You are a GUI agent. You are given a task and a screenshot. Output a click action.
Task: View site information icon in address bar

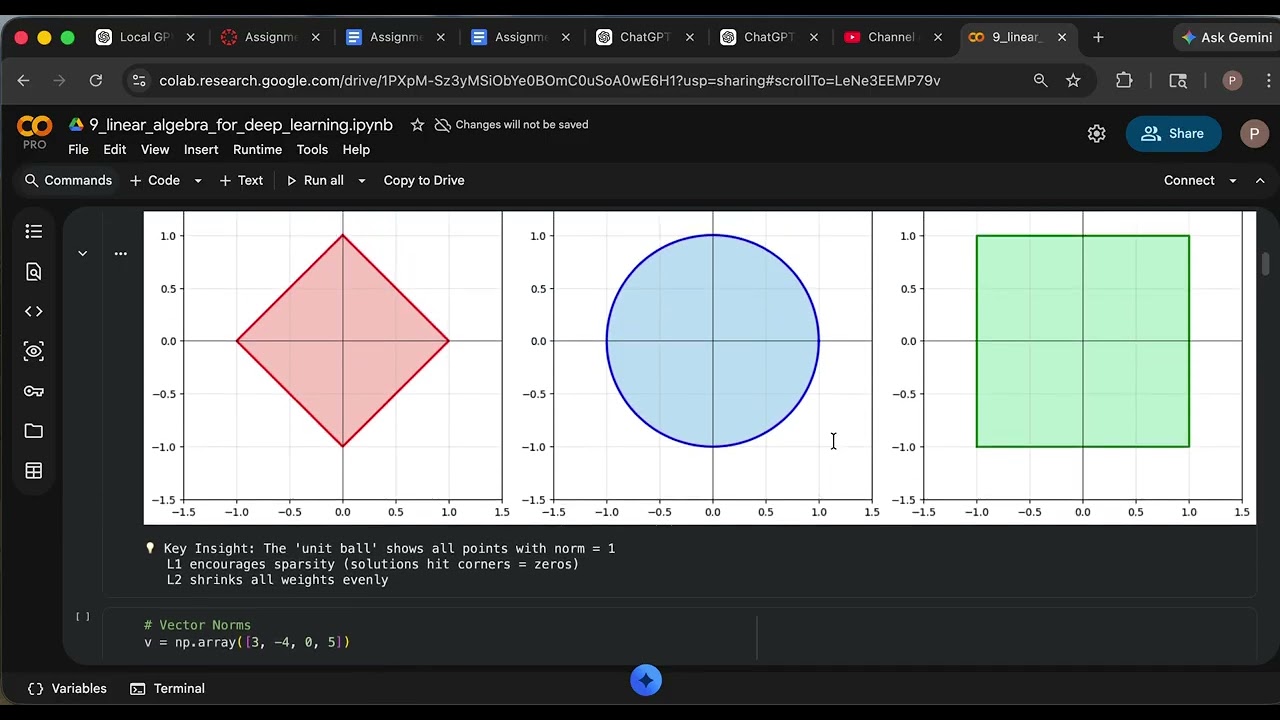click(x=139, y=81)
